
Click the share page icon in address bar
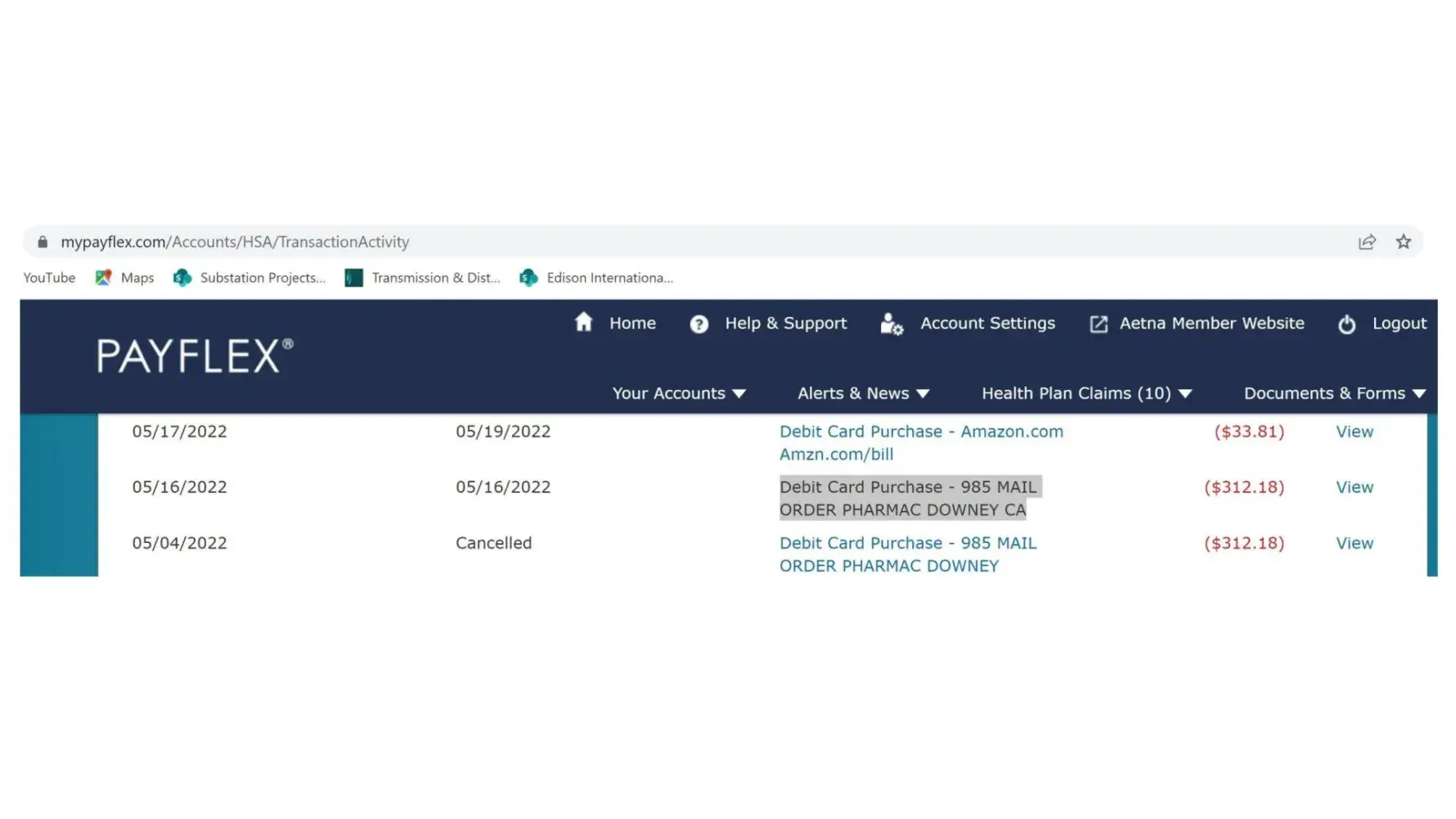click(1367, 242)
